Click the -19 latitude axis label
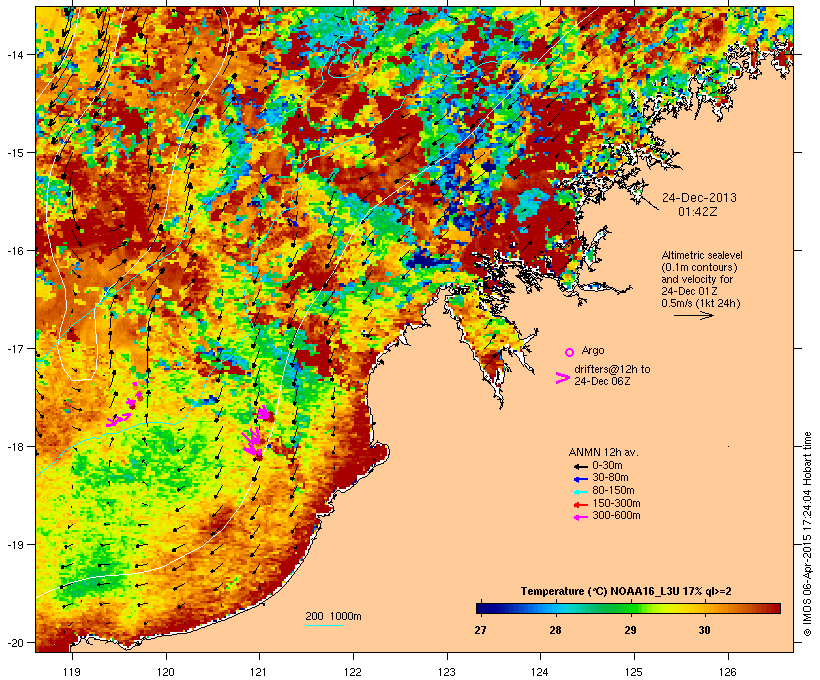The height and width of the screenshot is (680, 820). point(14,545)
